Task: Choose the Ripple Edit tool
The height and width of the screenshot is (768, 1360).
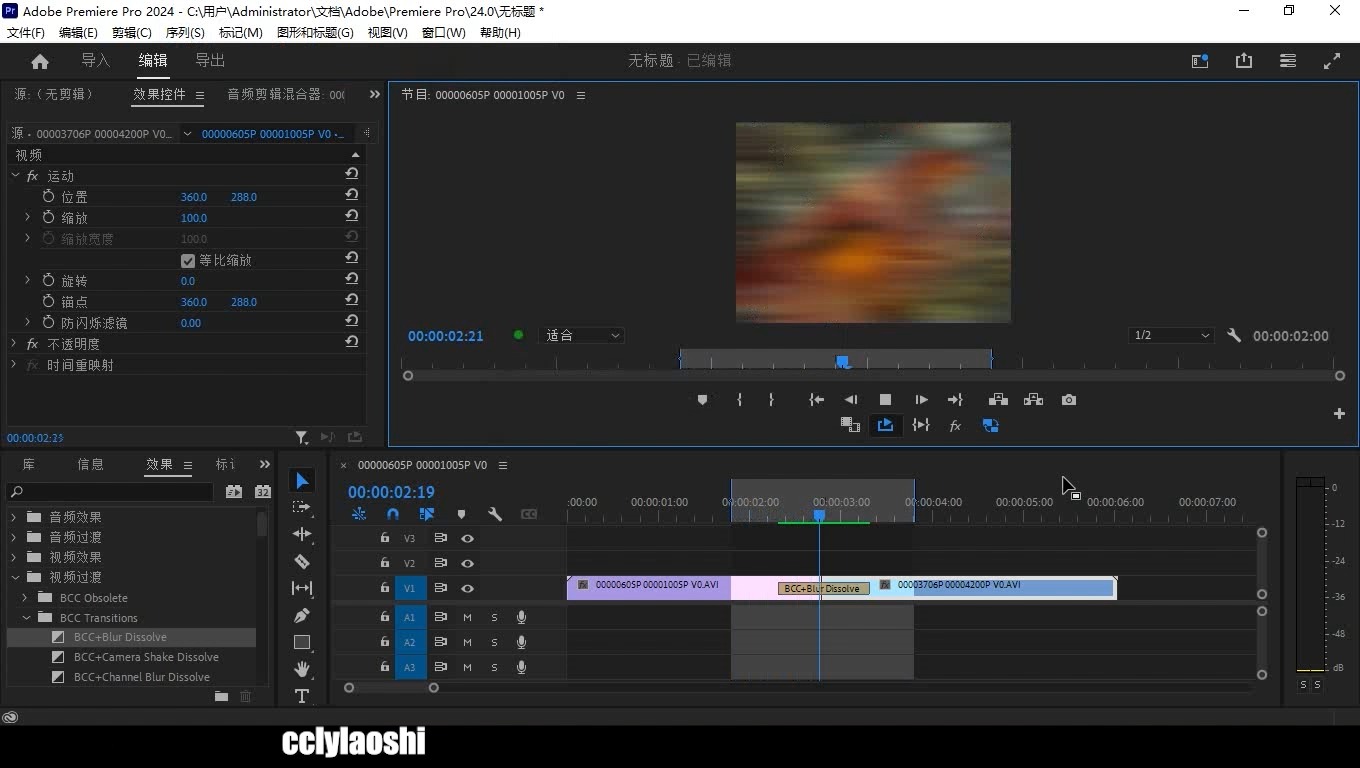Action: coord(302,534)
